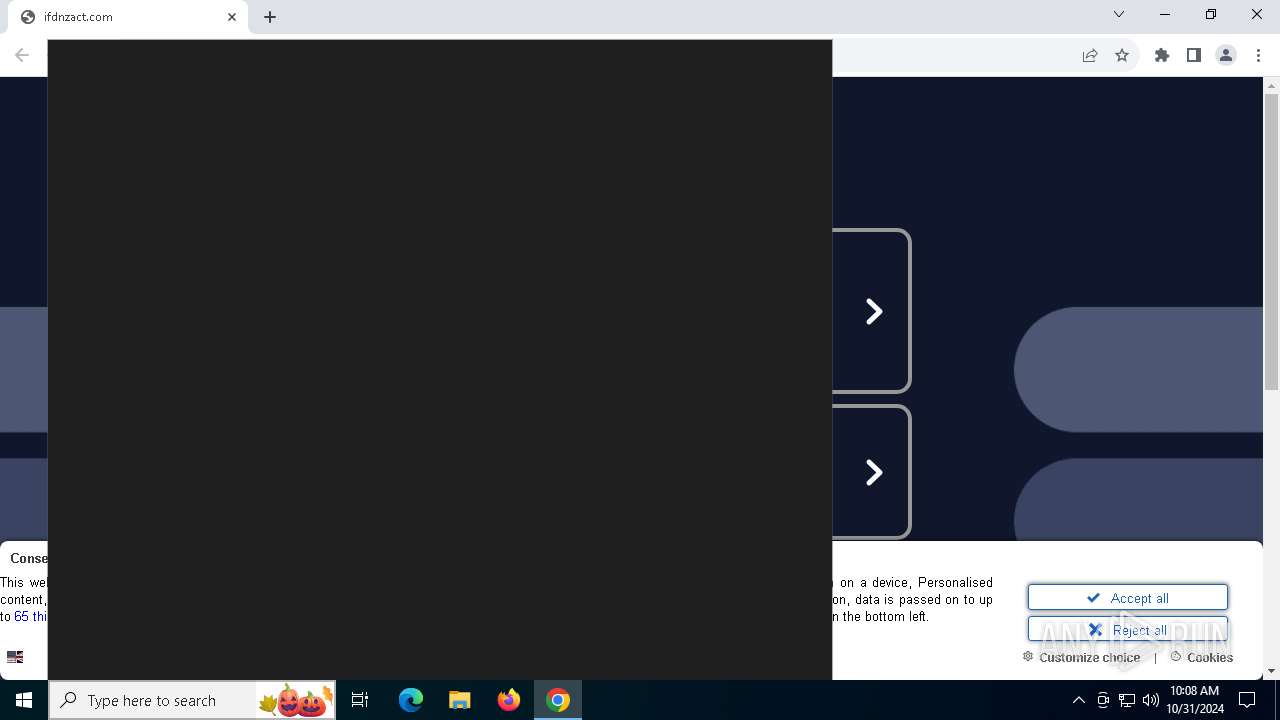
Task: Close the ifdnzact.com browser tab
Action: click(232, 17)
